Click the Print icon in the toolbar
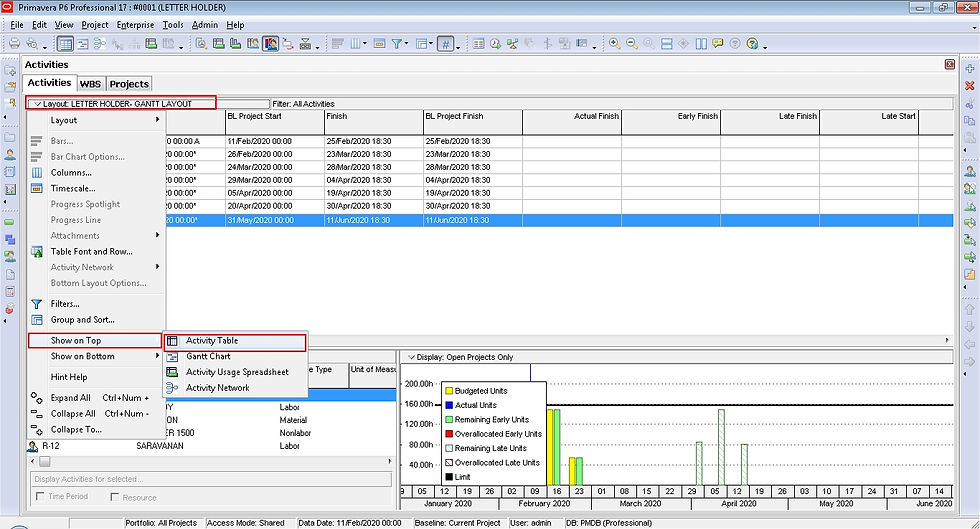 (14, 44)
